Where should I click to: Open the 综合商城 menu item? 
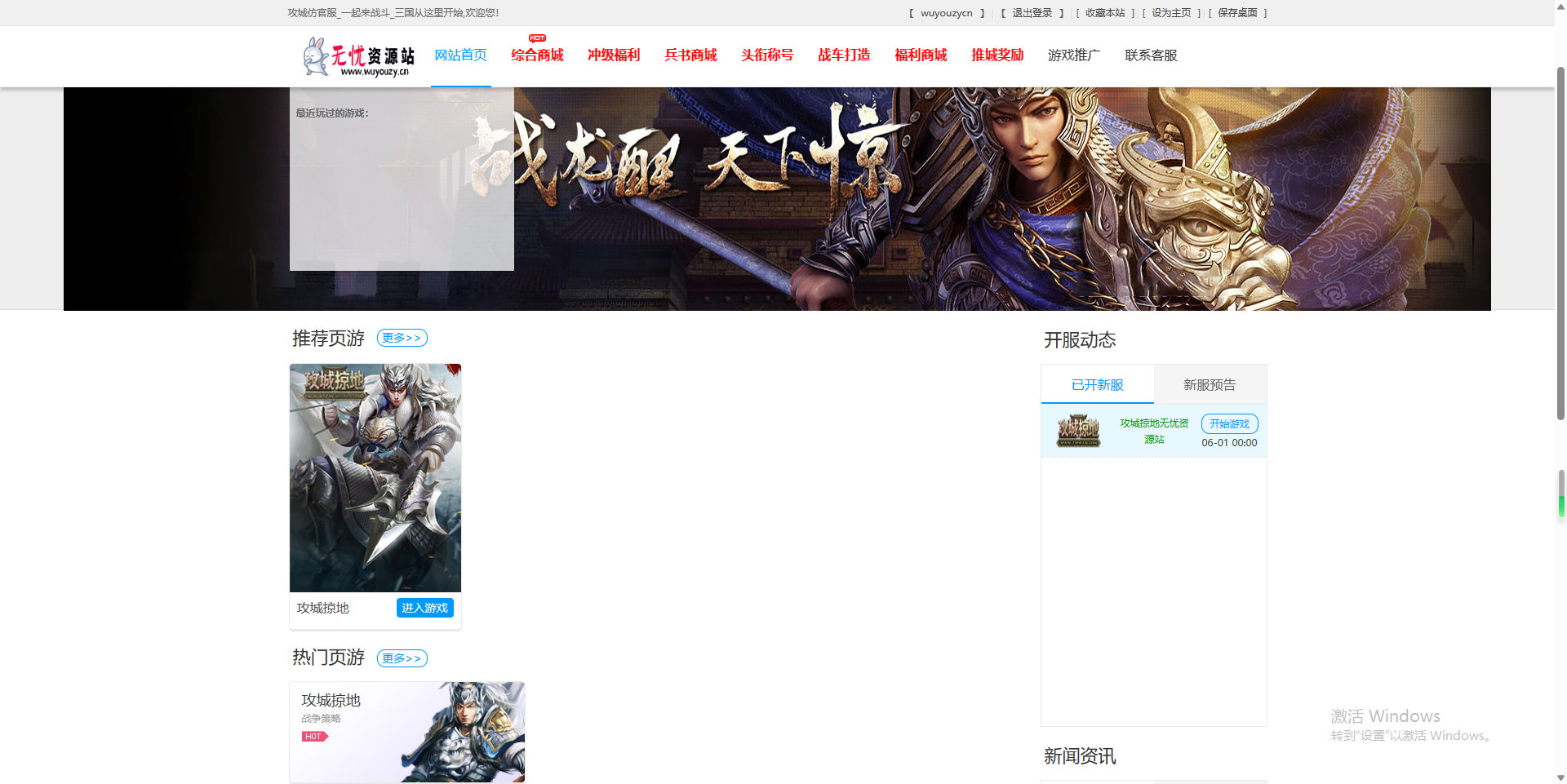coord(537,55)
